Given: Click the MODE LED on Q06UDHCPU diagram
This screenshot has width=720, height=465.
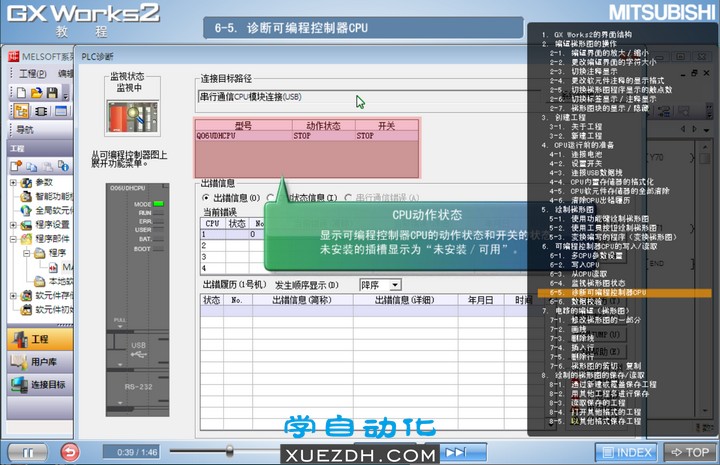Looking at the screenshot, I should tap(158, 204).
